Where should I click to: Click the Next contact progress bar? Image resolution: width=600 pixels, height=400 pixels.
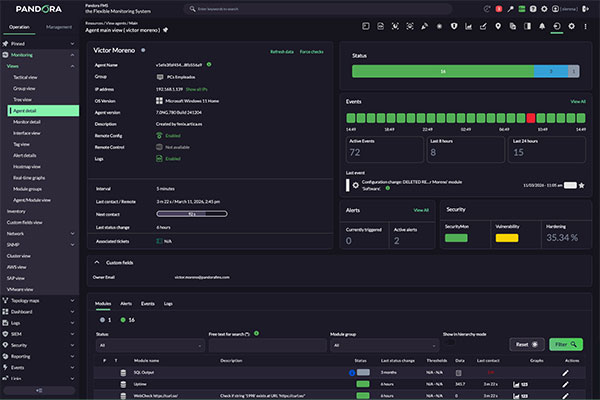[x=192, y=214]
